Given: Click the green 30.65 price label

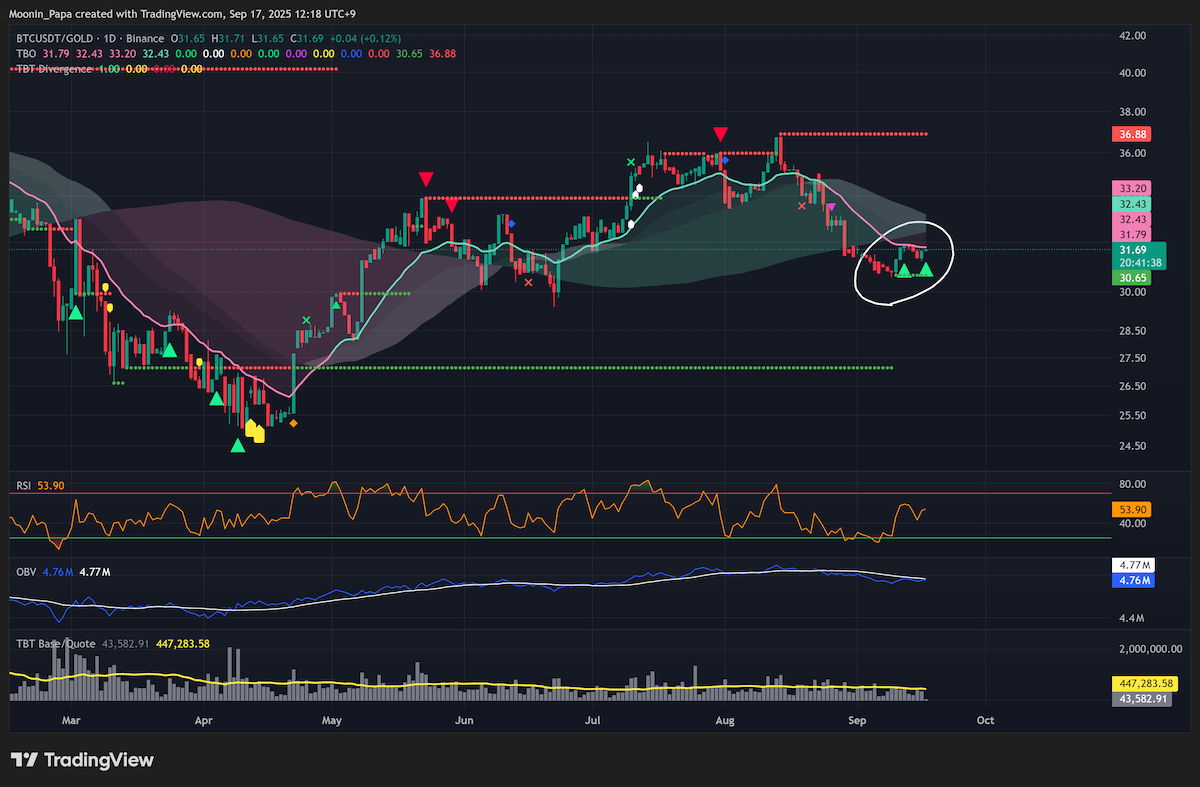Looking at the screenshot, I should [x=1132, y=278].
